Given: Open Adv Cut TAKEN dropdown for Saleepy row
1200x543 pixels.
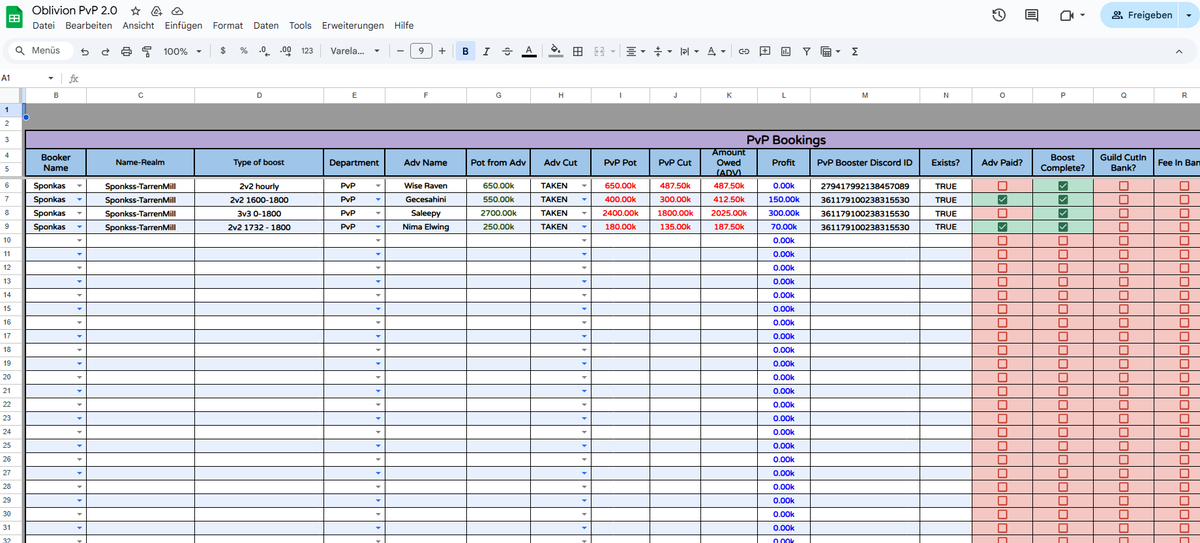Looking at the screenshot, I should tap(583, 213).
